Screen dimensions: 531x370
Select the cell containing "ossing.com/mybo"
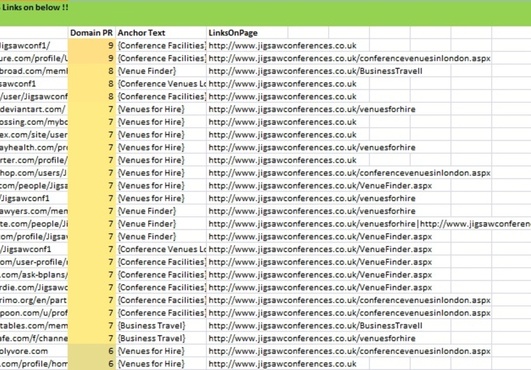(x=34, y=122)
